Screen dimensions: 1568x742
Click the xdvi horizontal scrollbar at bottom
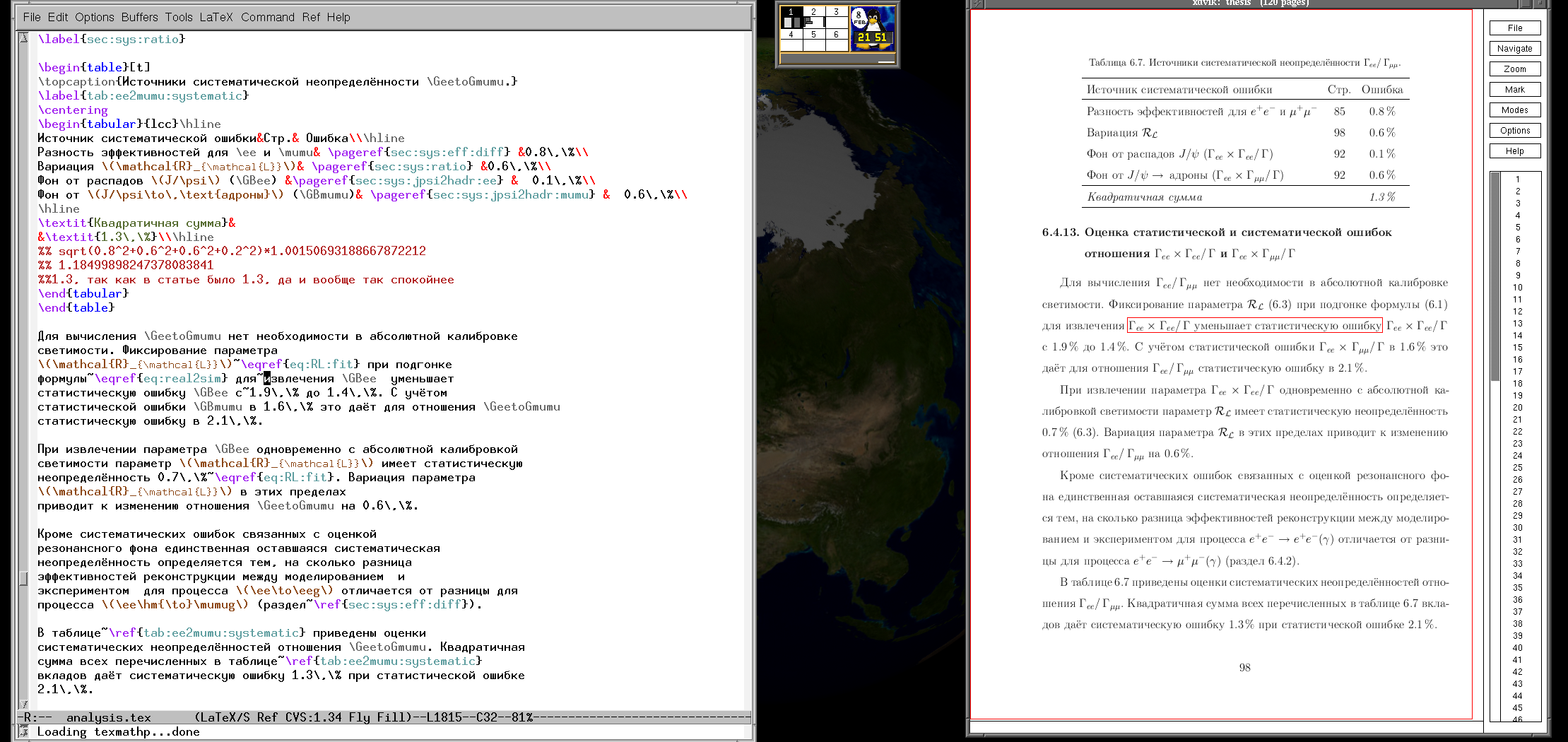[1226, 726]
